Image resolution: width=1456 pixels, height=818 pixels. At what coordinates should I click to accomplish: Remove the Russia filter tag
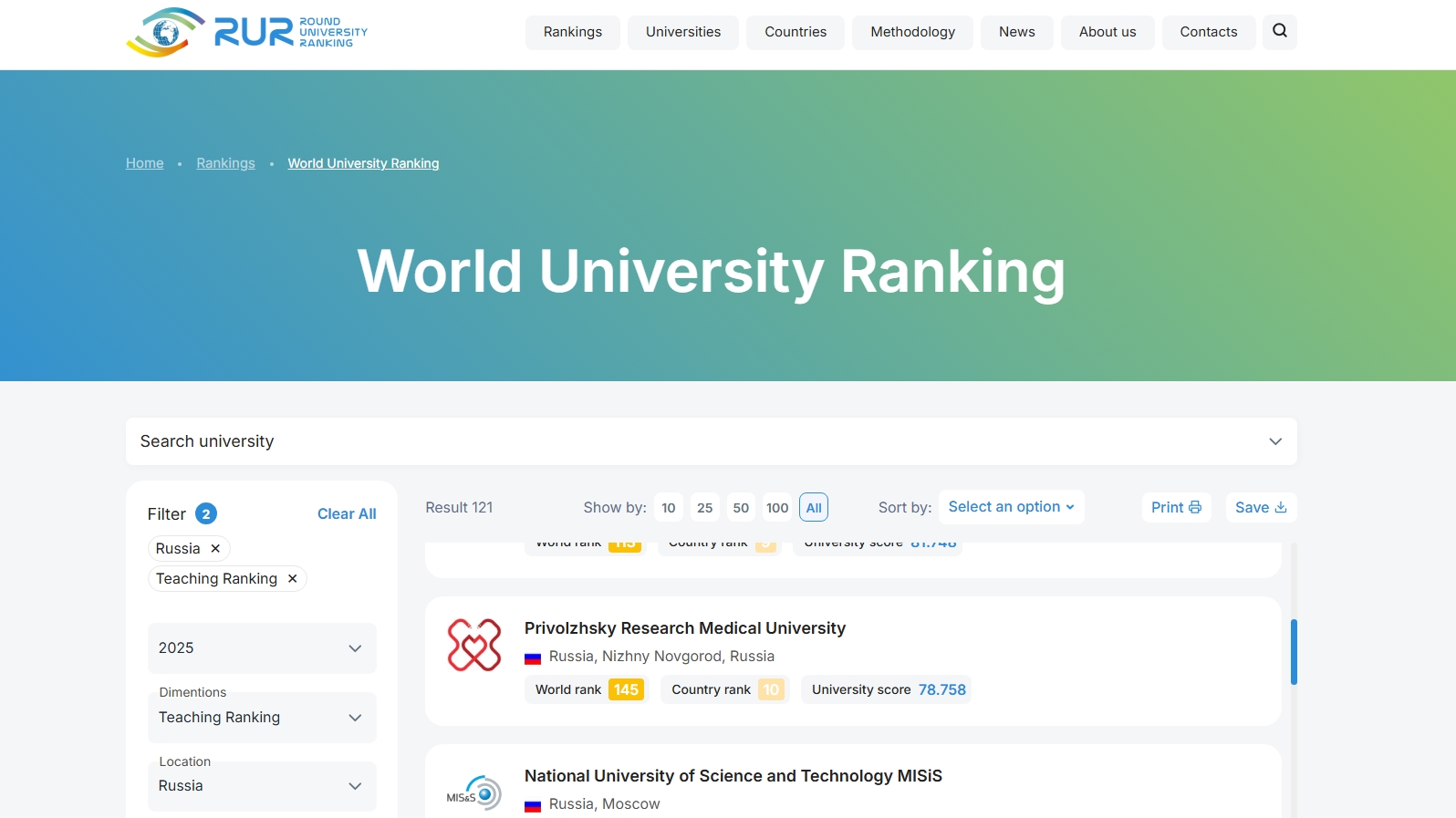[x=215, y=549]
